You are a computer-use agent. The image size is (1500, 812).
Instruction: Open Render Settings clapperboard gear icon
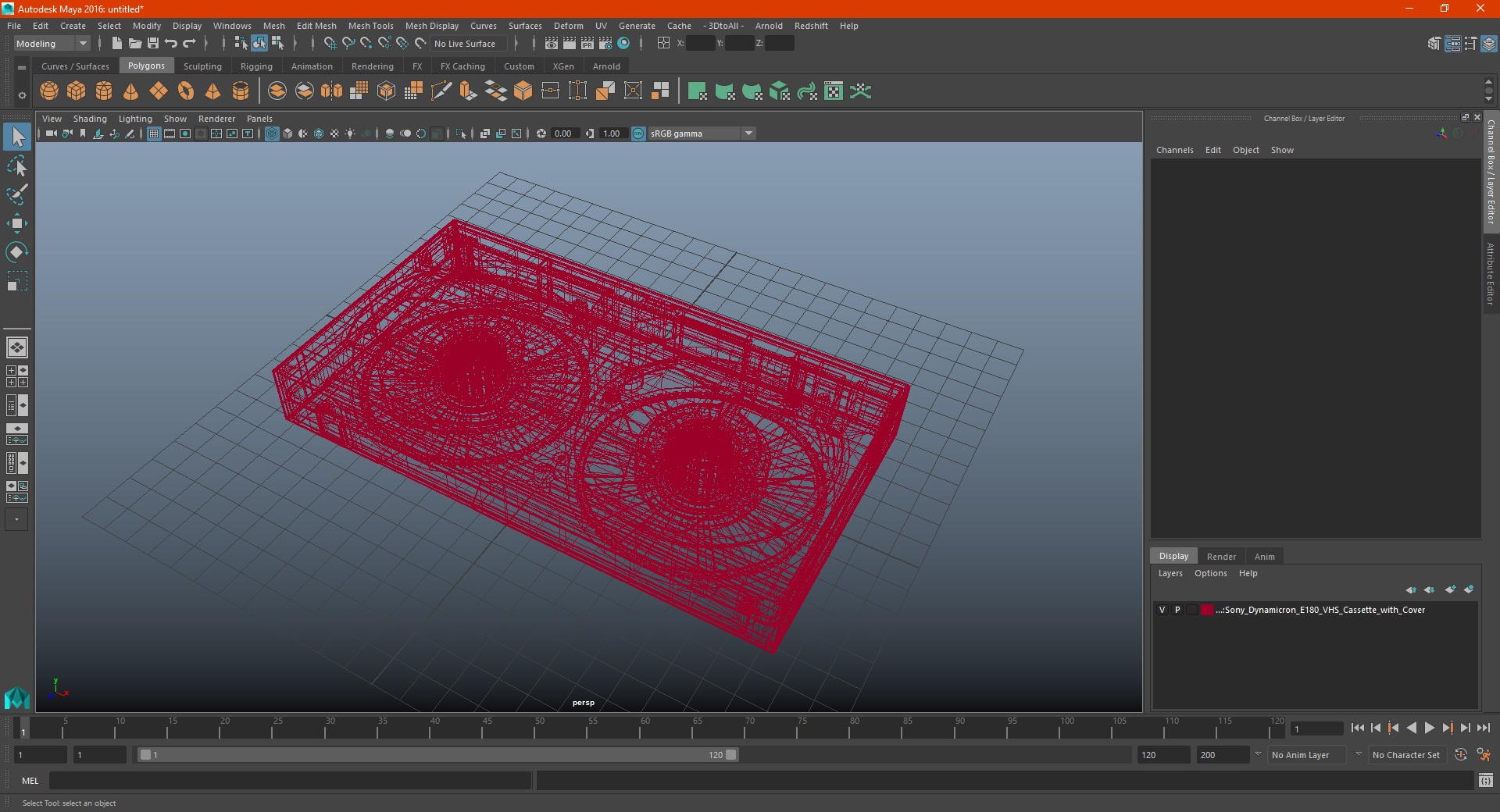coord(605,44)
